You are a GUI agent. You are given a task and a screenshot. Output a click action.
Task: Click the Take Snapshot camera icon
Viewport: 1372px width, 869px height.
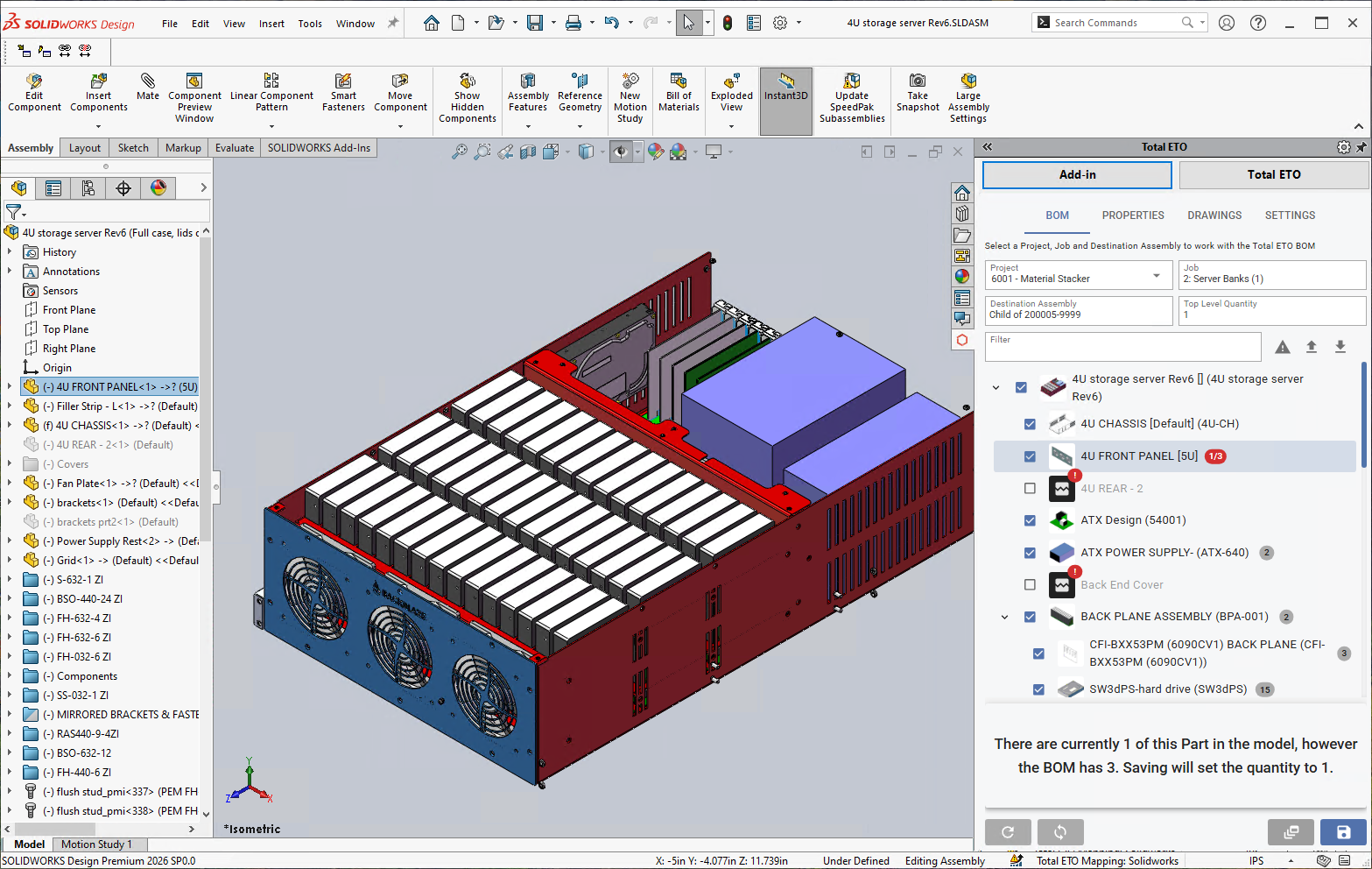pyautogui.click(x=917, y=81)
